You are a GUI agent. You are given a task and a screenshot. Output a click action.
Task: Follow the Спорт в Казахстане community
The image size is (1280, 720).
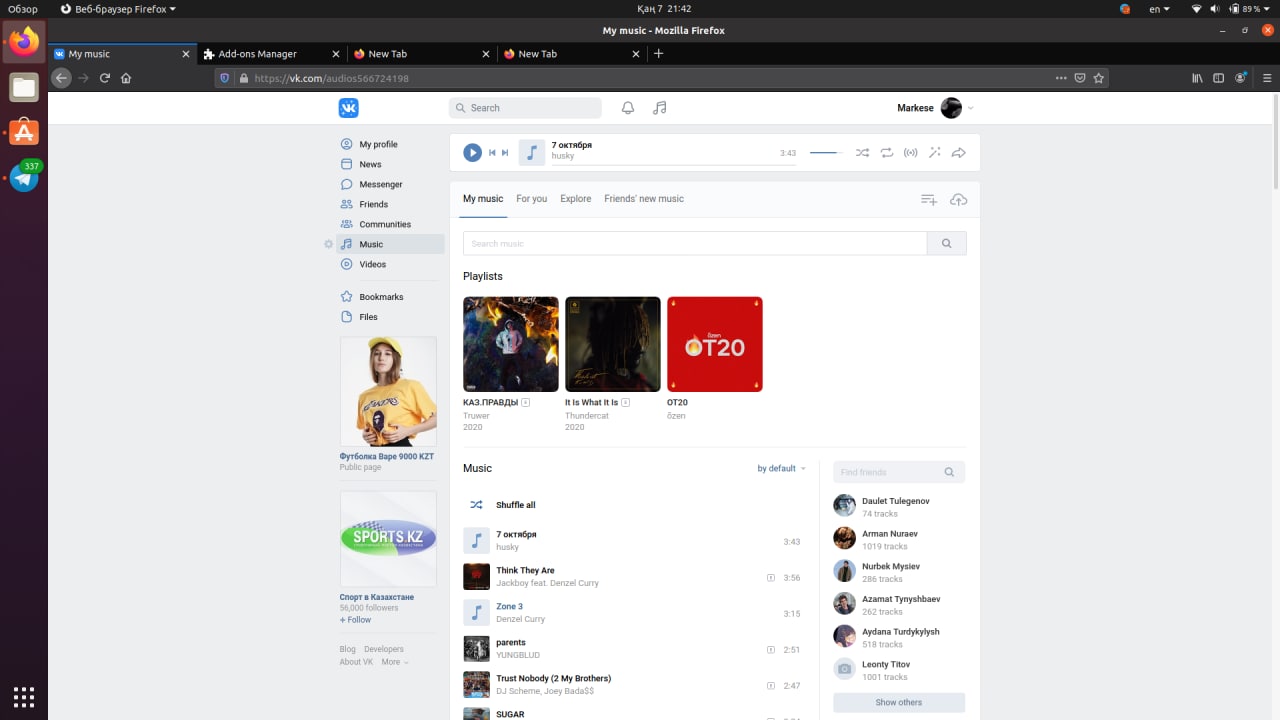click(x=355, y=620)
